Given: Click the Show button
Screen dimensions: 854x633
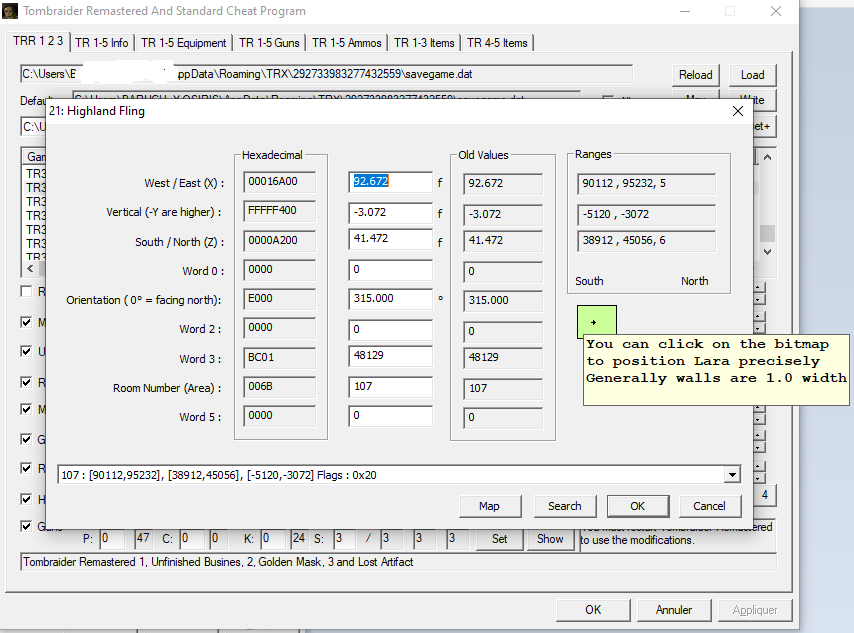Looking at the screenshot, I should (550, 539).
